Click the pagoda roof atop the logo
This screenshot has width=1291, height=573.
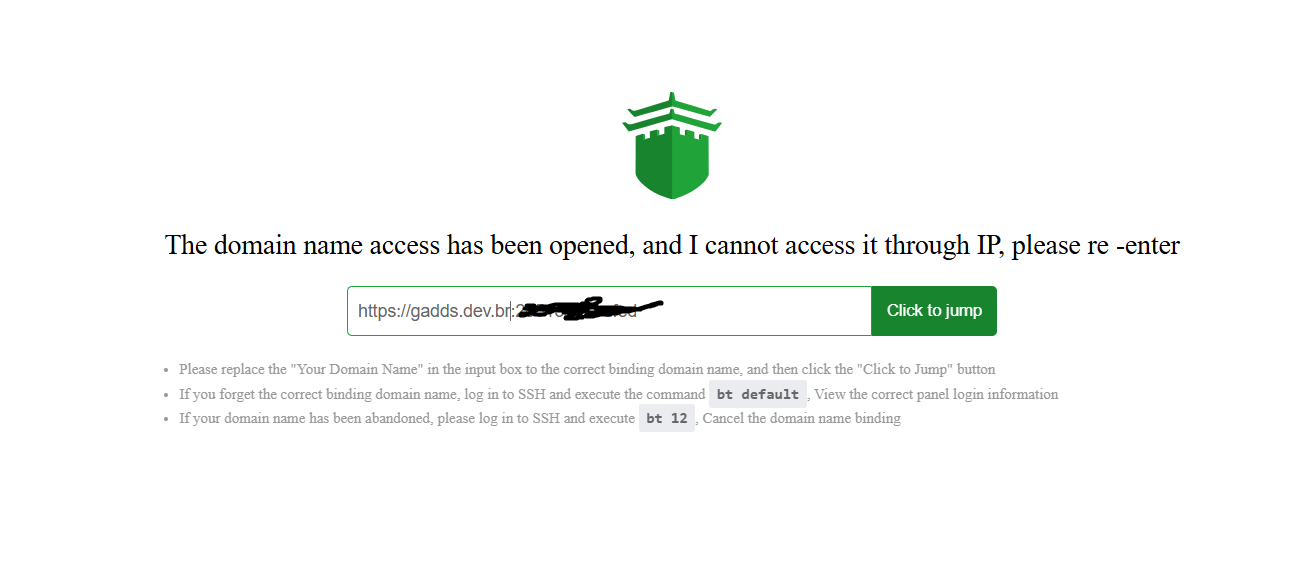click(x=672, y=112)
